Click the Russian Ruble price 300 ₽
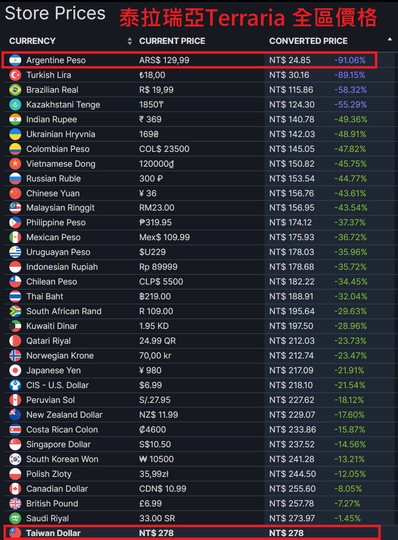Viewport: 398px width, 540px height. tap(151, 179)
